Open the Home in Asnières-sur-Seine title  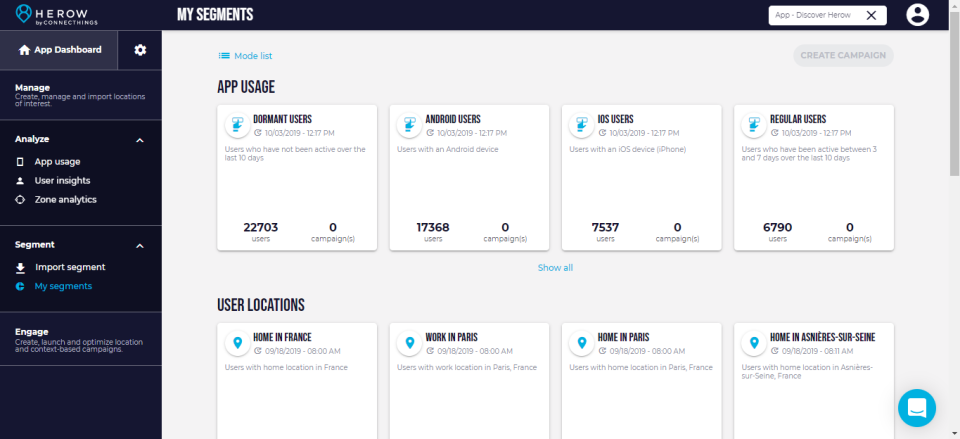(822, 337)
